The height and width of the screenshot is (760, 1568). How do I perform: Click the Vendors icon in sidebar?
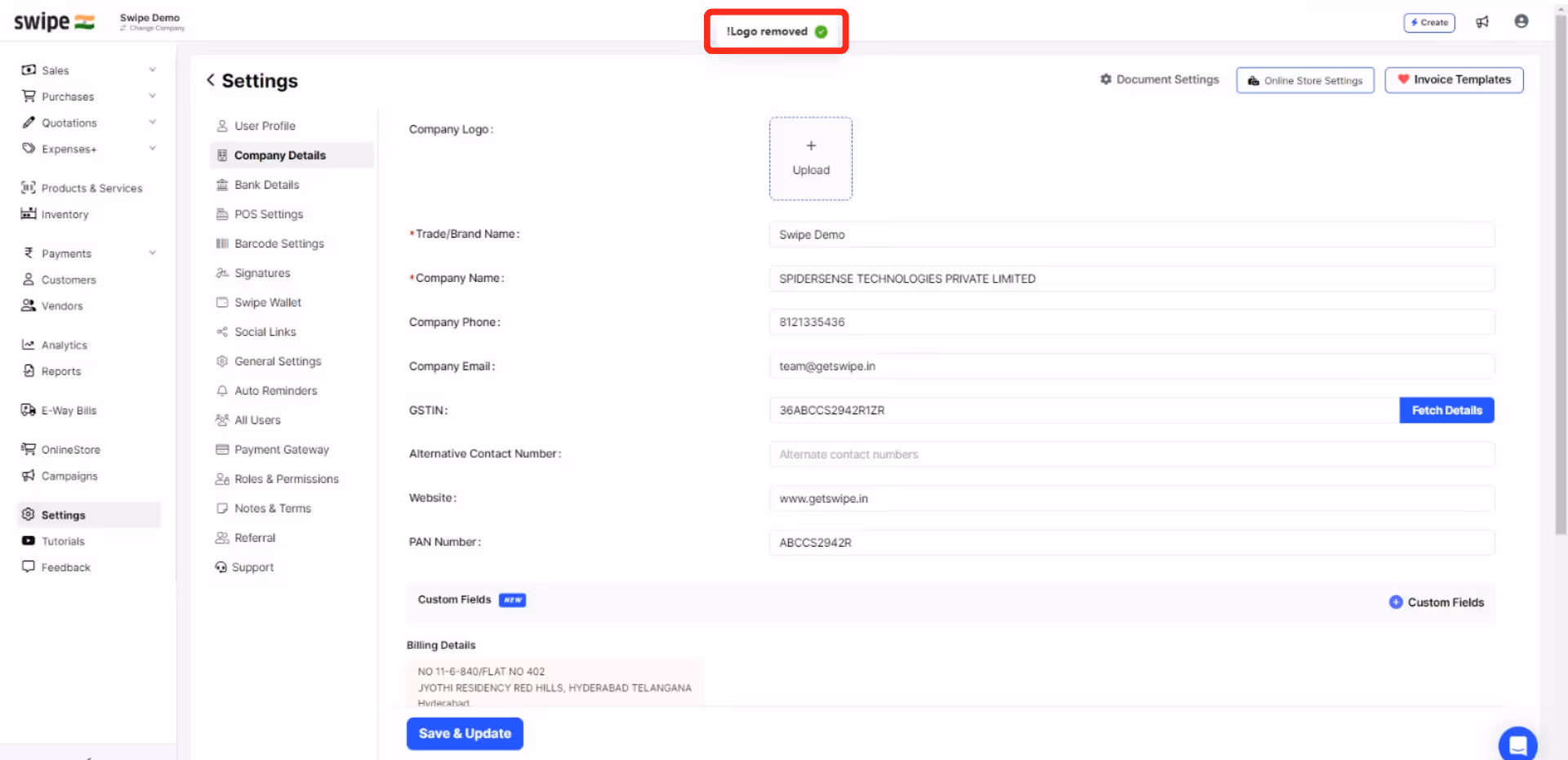29,306
